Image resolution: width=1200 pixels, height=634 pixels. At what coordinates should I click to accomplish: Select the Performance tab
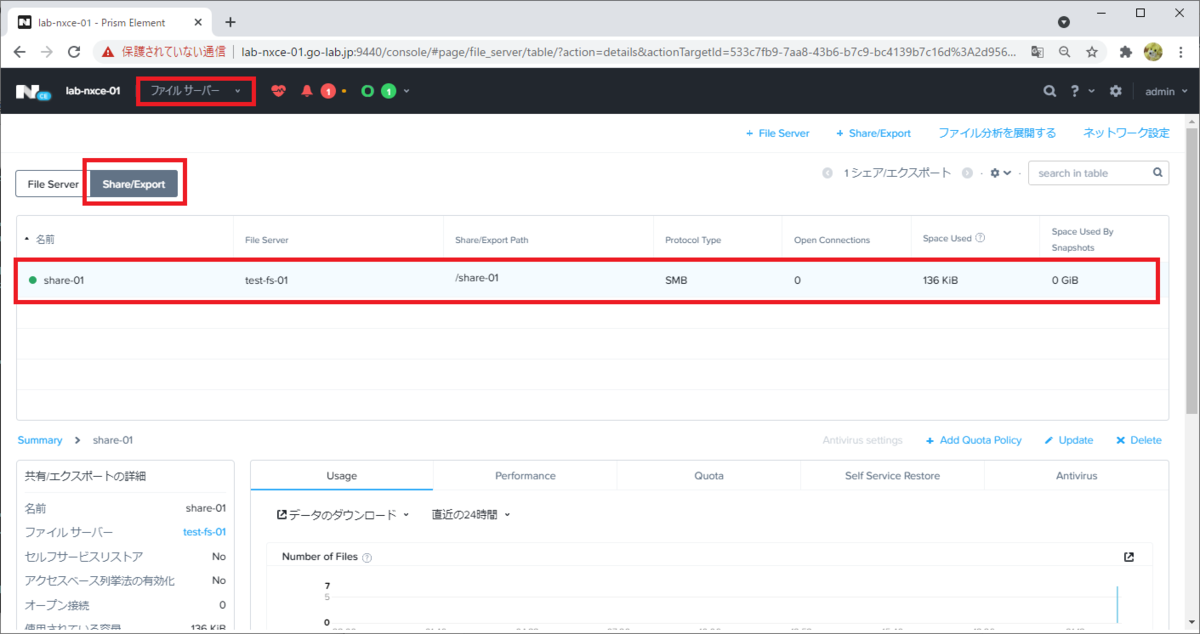[x=525, y=476]
